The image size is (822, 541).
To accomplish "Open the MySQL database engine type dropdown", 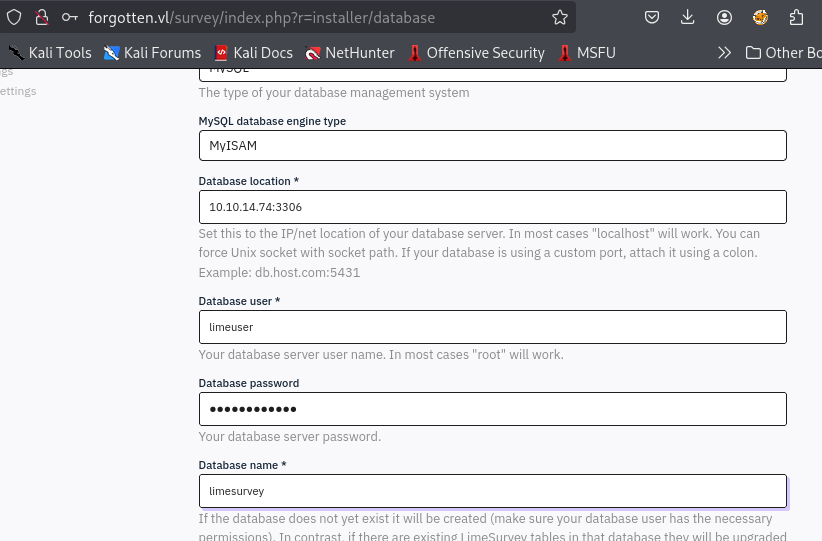I will (492, 145).
